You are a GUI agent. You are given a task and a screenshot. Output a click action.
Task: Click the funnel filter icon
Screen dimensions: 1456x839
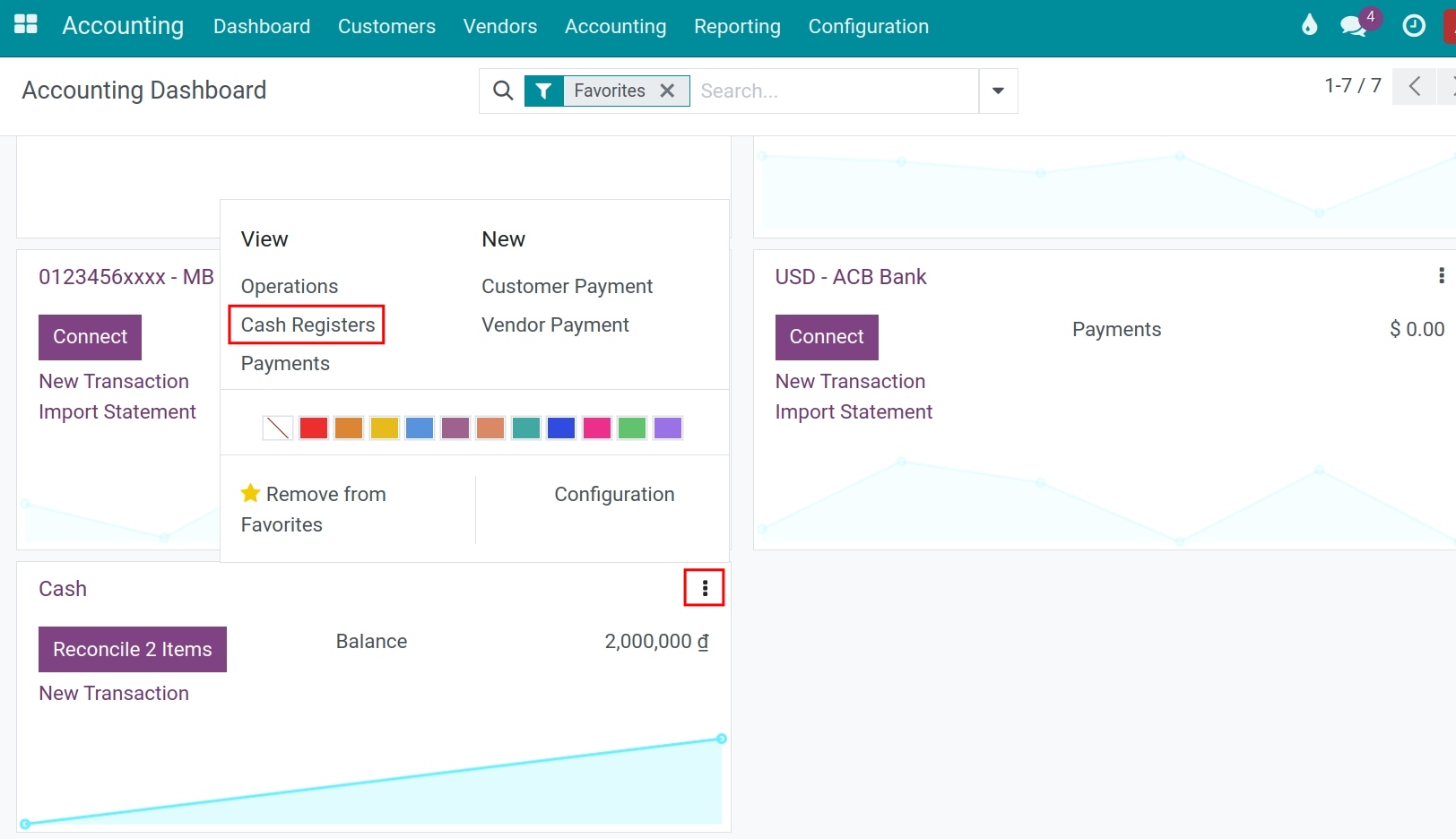[x=543, y=91]
